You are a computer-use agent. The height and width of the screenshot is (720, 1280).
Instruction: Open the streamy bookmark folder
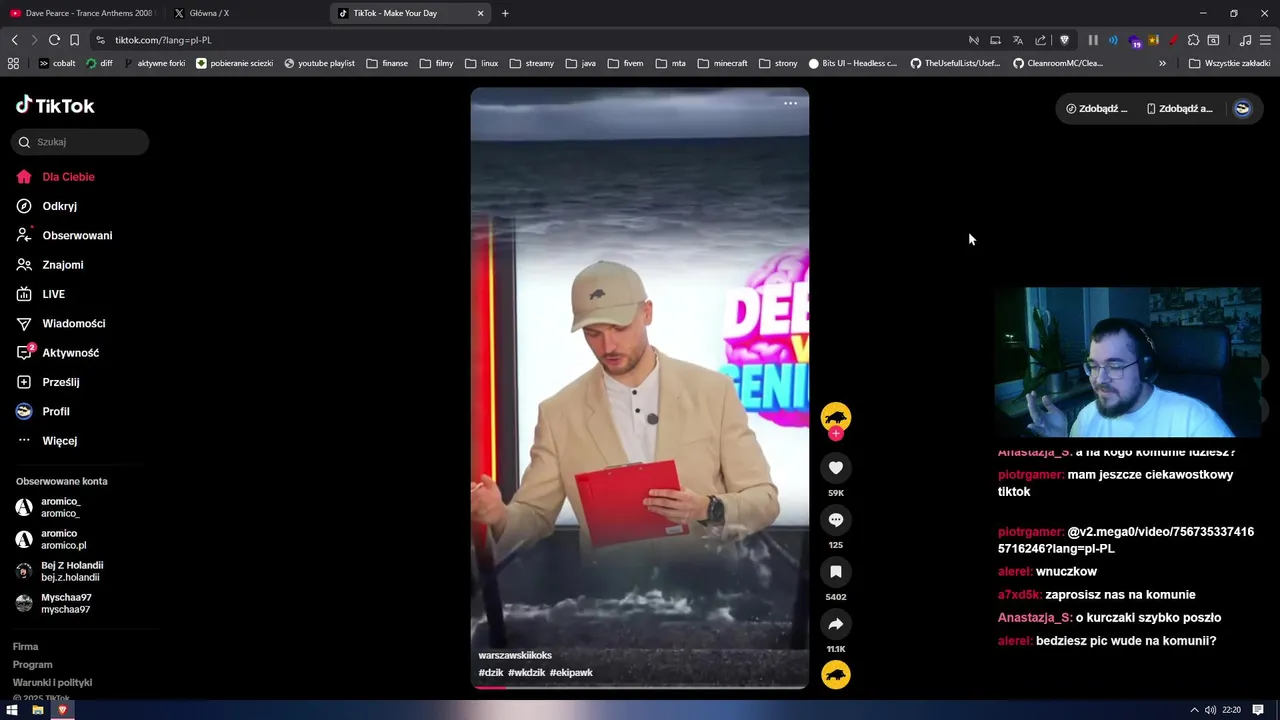(x=531, y=63)
